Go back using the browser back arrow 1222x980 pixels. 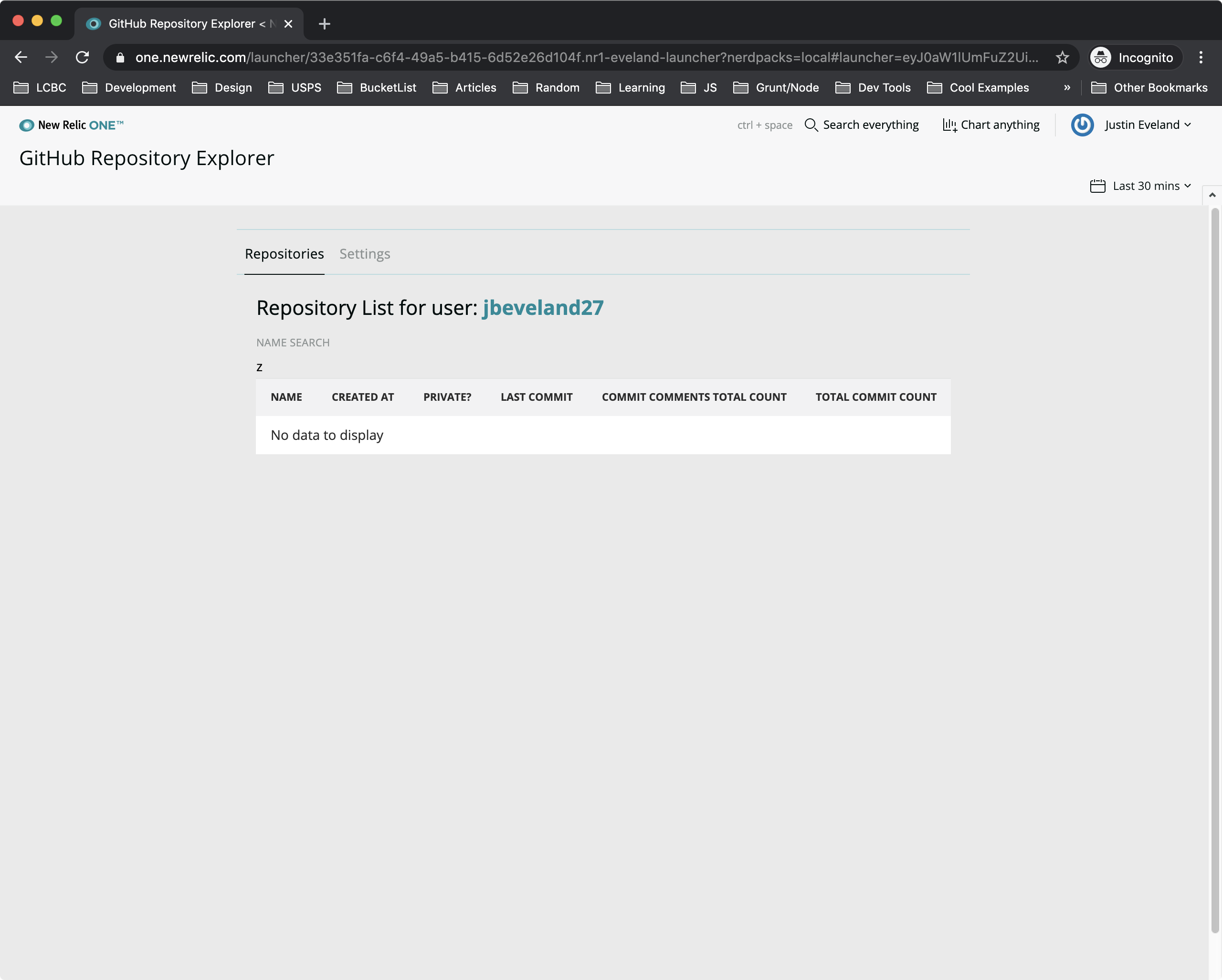[x=21, y=57]
